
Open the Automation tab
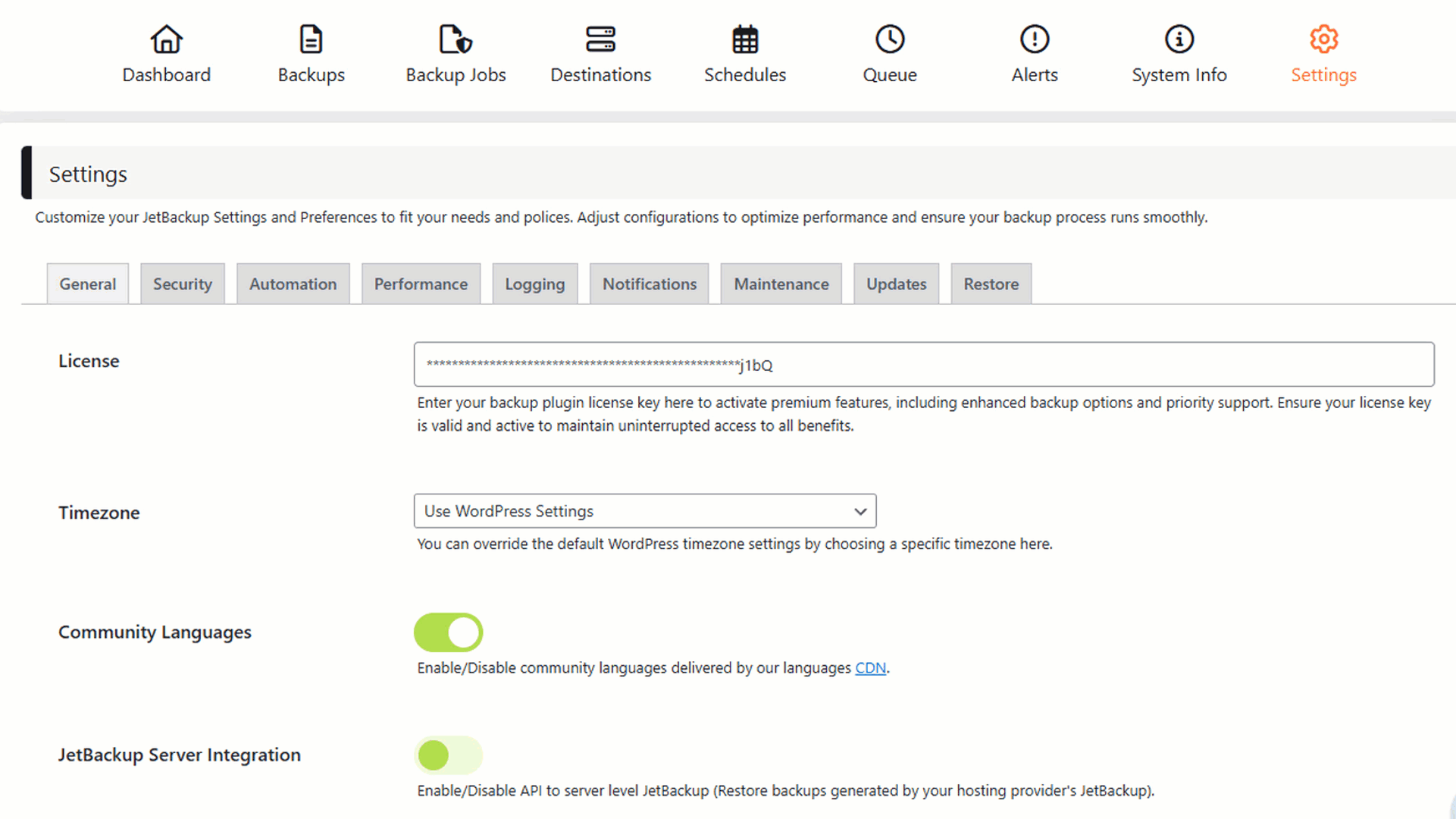click(x=293, y=284)
